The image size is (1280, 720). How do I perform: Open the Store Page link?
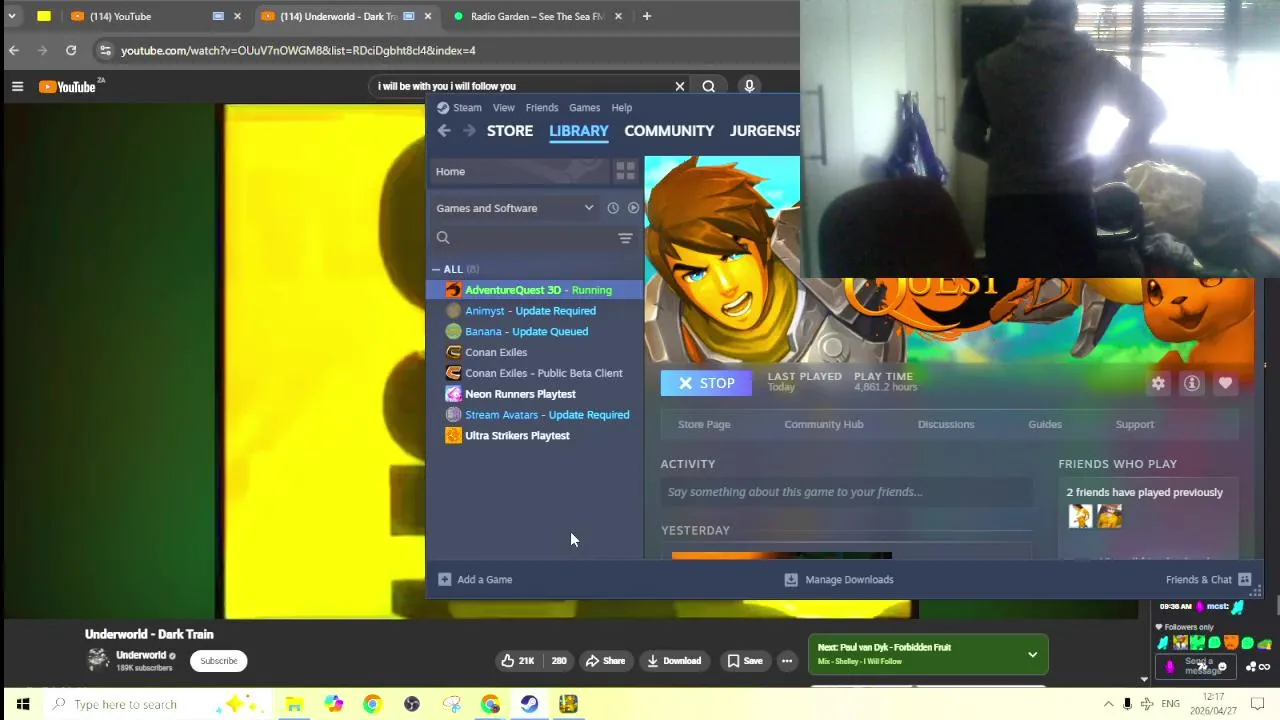pos(704,424)
